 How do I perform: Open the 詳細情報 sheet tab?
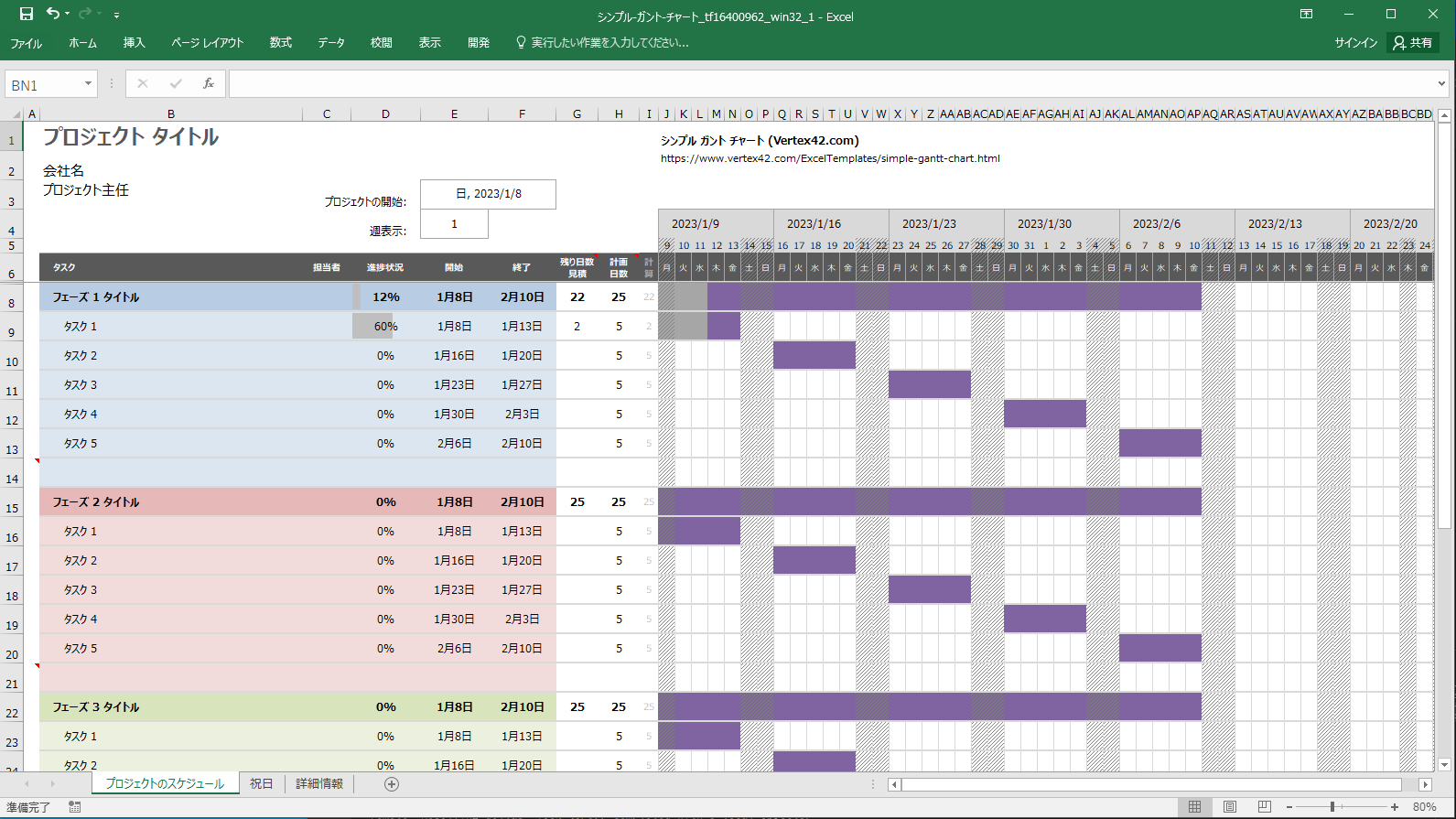(319, 784)
